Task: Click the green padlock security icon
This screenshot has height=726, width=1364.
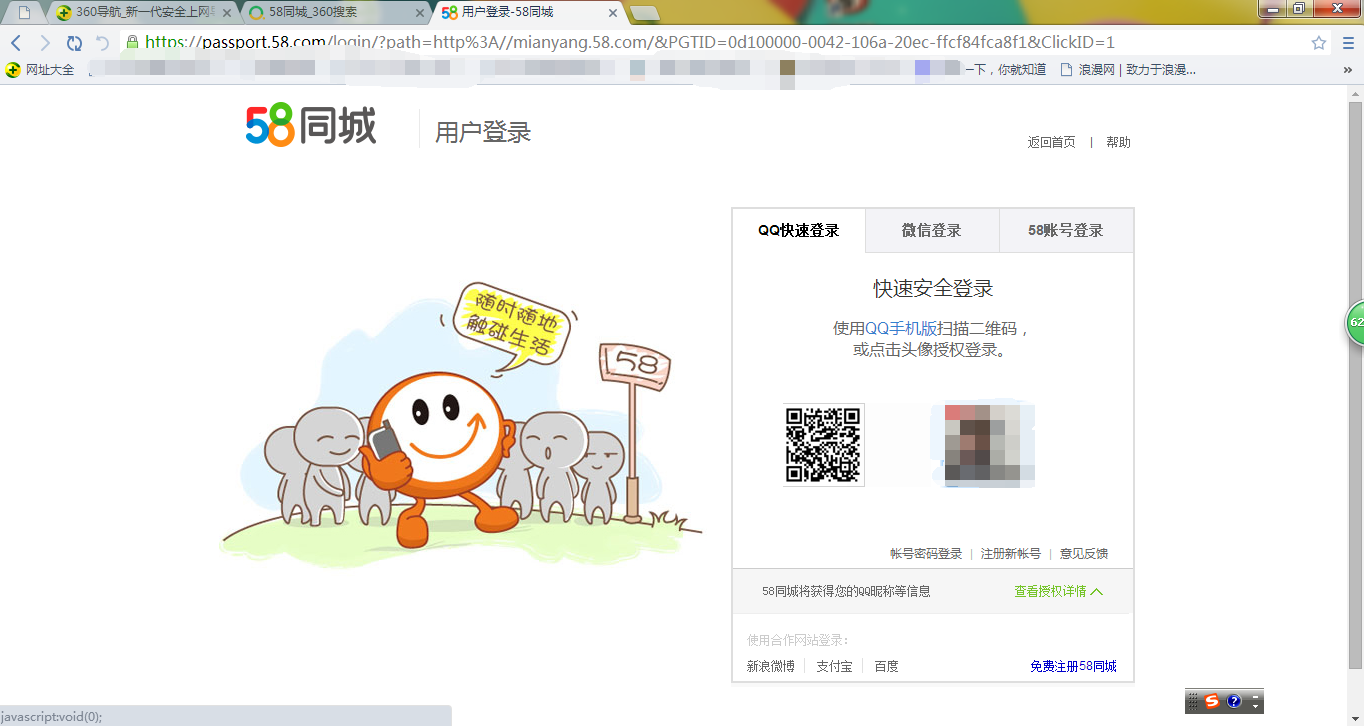Action: 132,42
